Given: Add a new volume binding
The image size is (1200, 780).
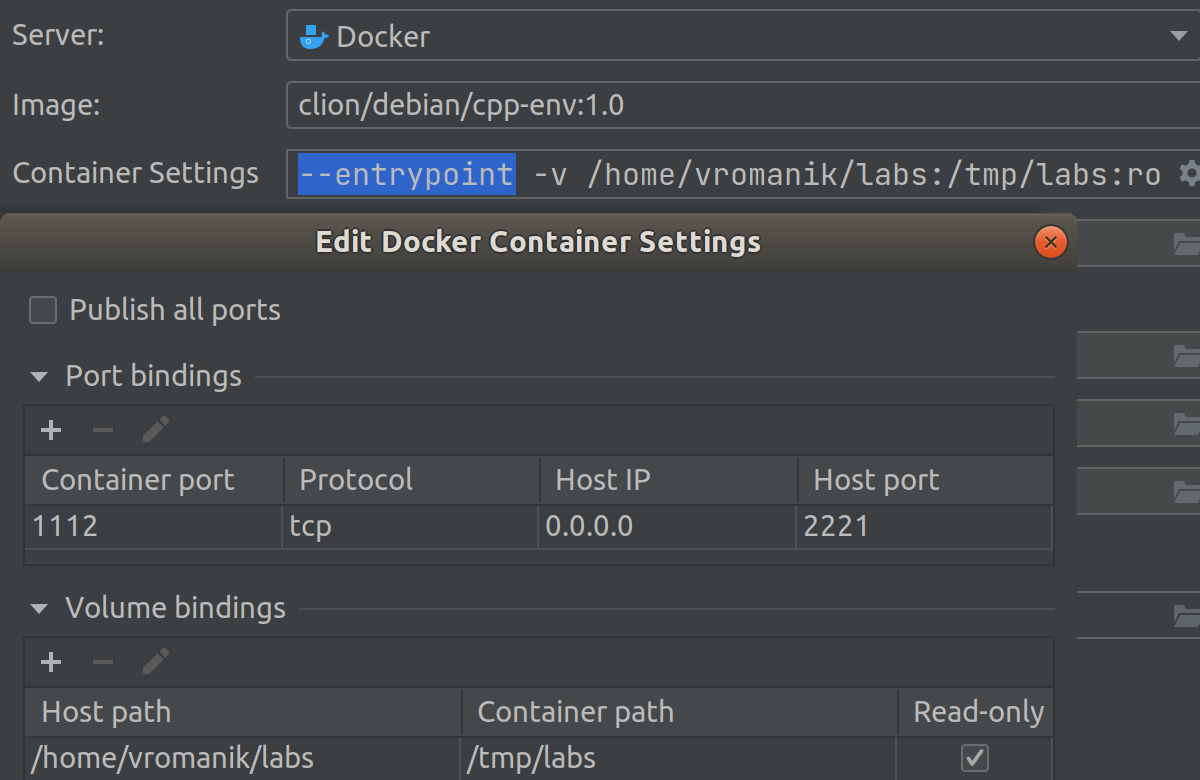Looking at the screenshot, I should 51,662.
